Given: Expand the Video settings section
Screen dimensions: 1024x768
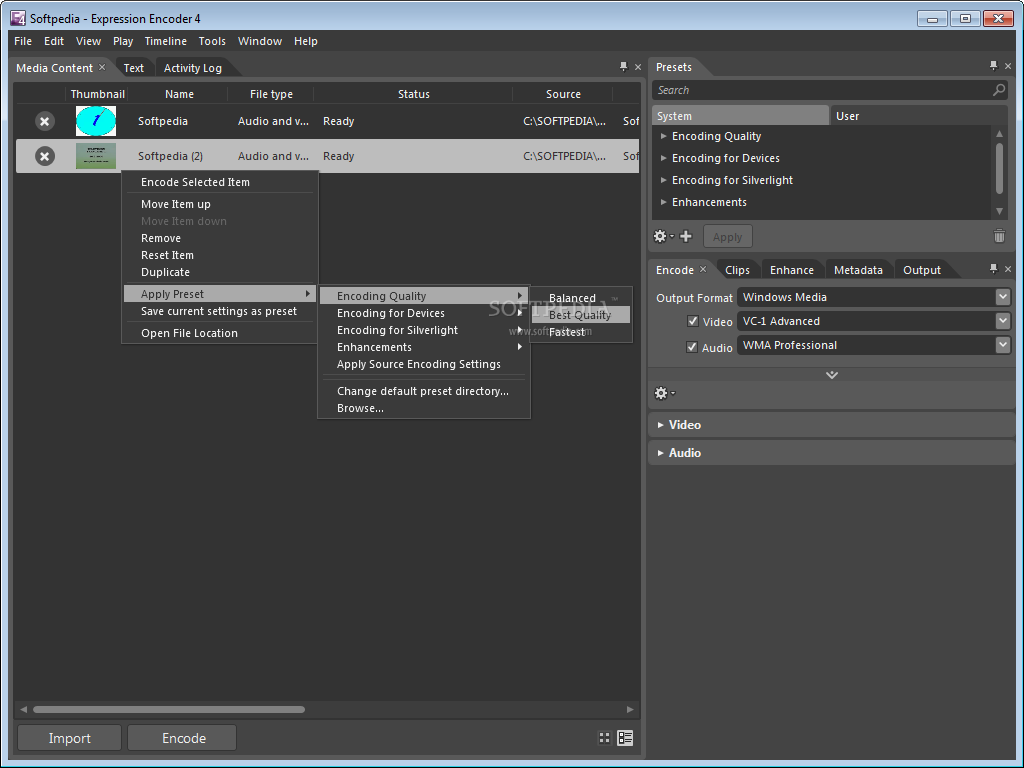Looking at the screenshot, I should [x=661, y=425].
